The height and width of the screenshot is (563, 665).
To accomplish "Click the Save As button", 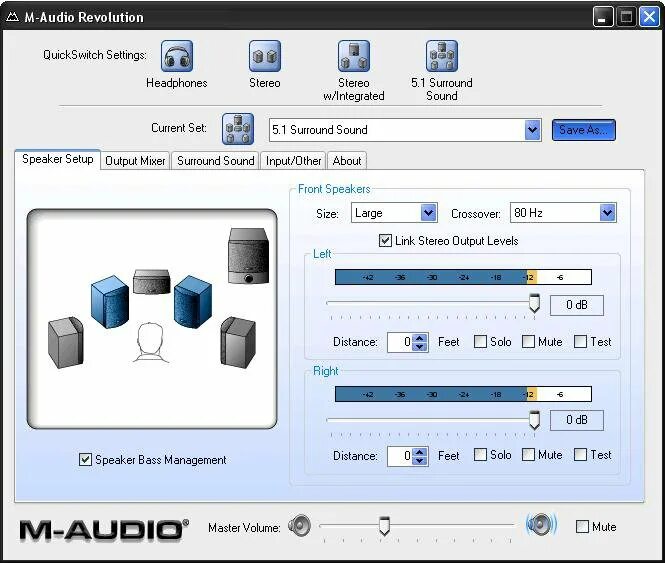I will tap(584, 130).
